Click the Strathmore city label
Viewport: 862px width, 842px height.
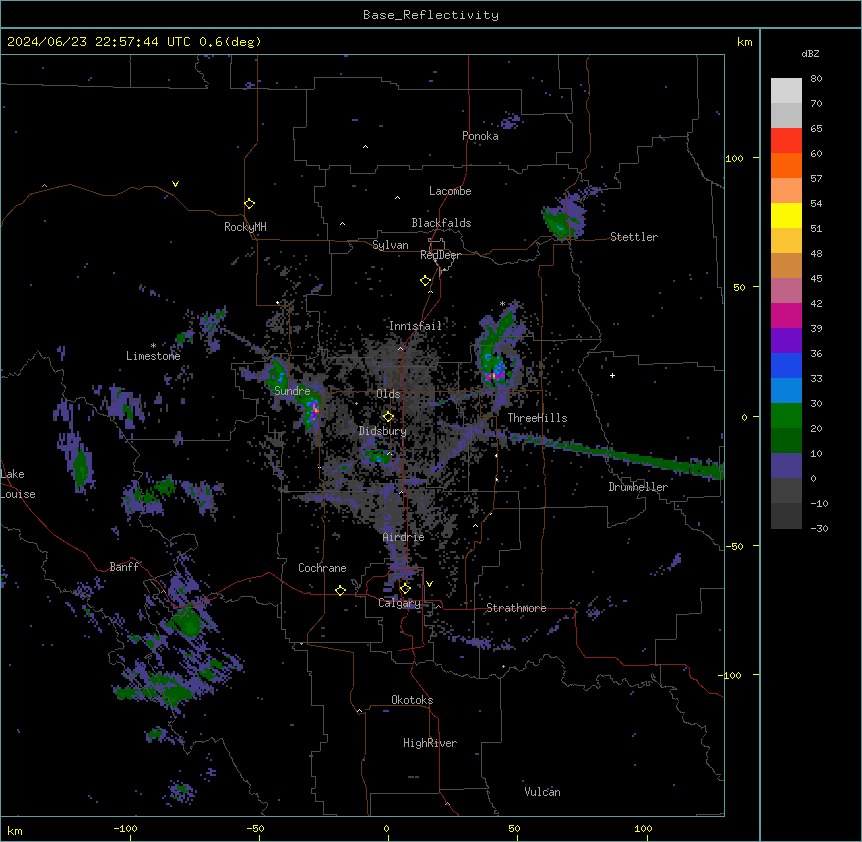pos(516,608)
